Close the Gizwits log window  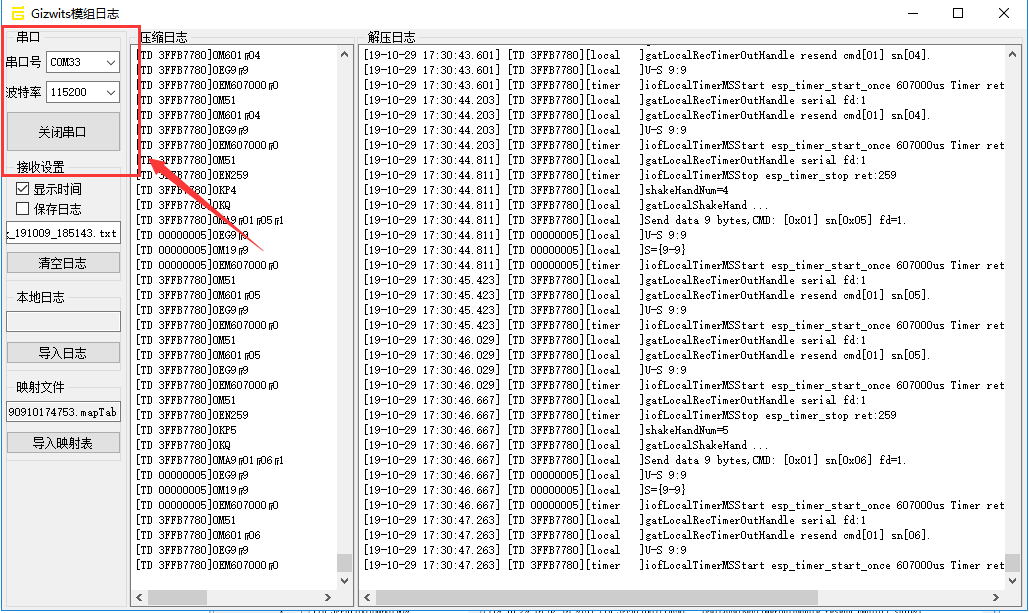click(x=1003, y=13)
